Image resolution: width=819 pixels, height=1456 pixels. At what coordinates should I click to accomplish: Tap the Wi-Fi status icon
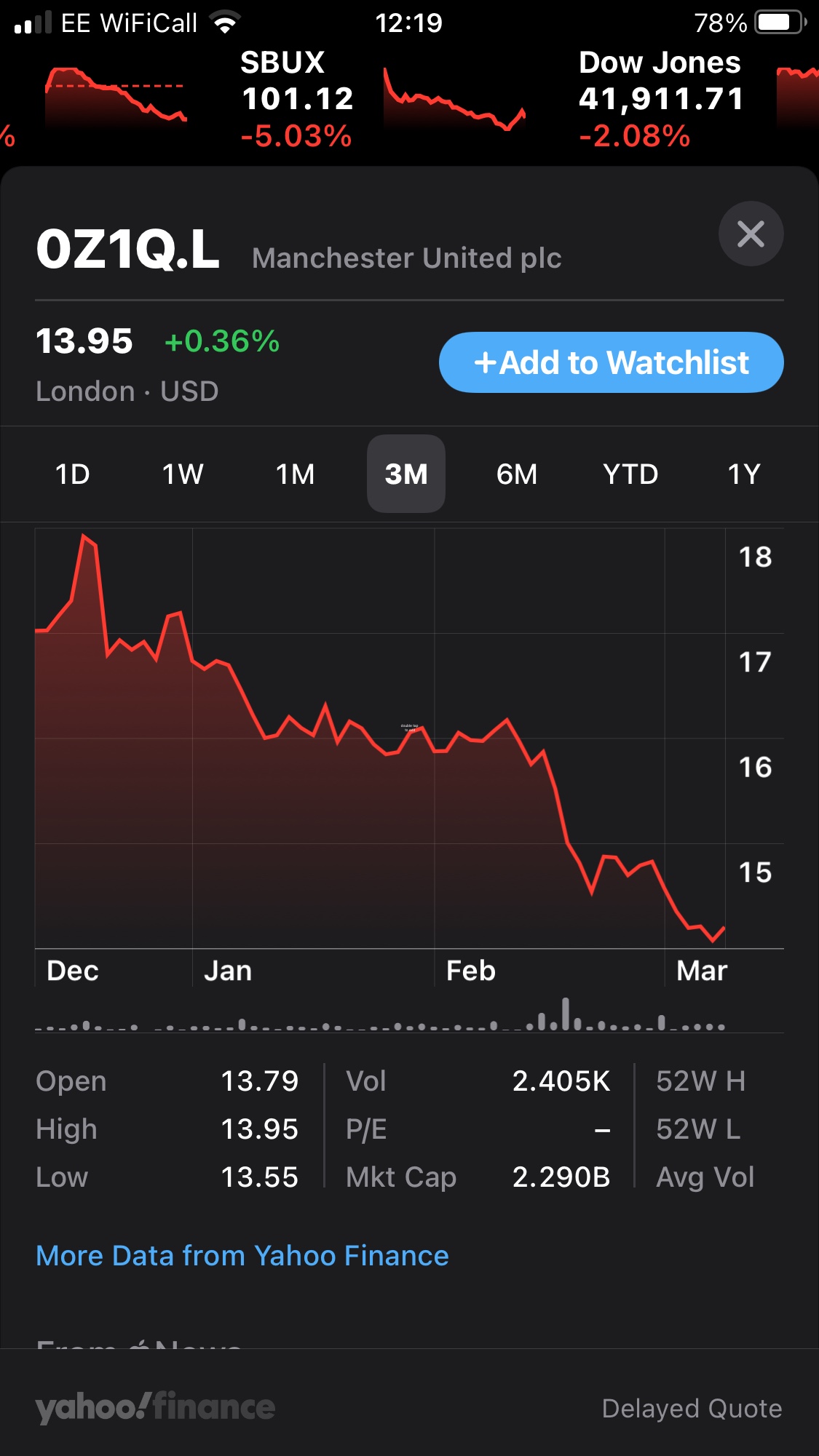(226, 23)
